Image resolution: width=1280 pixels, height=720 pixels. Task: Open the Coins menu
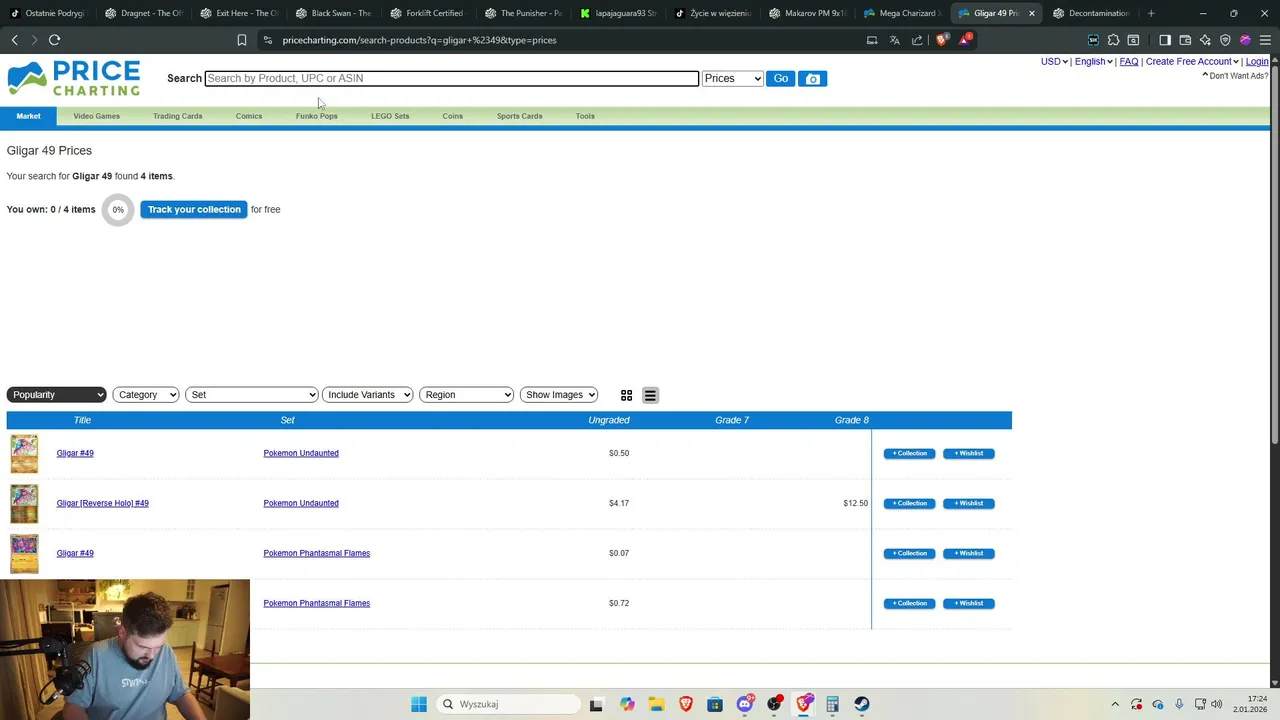pos(452,116)
